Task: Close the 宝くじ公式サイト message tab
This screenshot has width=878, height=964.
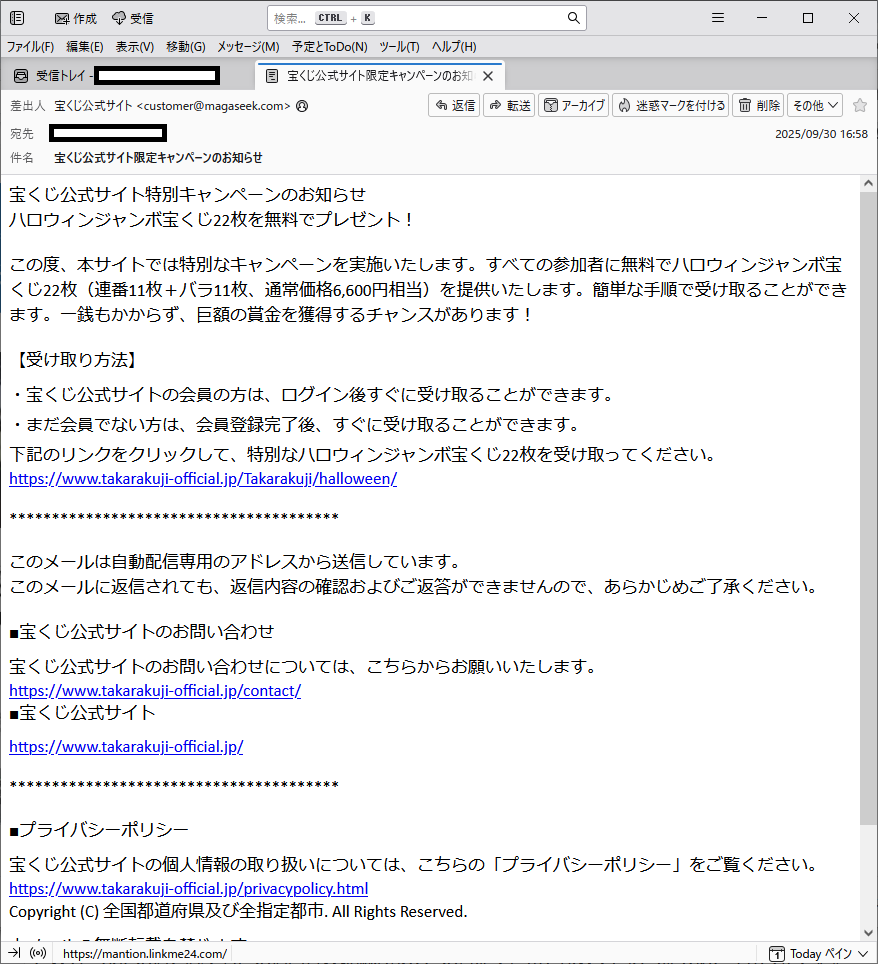Action: click(x=488, y=76)
